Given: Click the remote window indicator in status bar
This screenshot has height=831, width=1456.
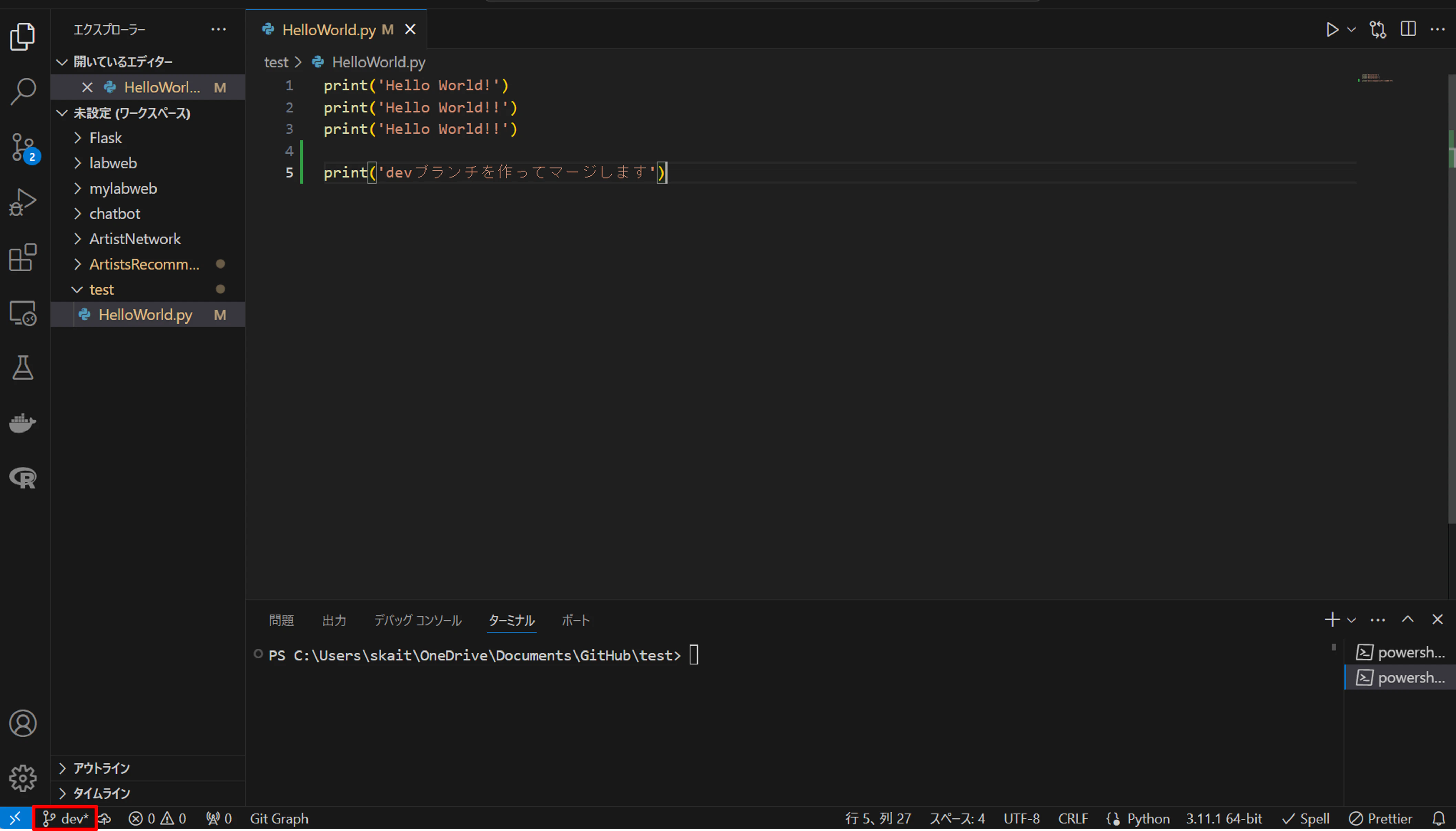Looking at the screenshot, I should (15, 818).
